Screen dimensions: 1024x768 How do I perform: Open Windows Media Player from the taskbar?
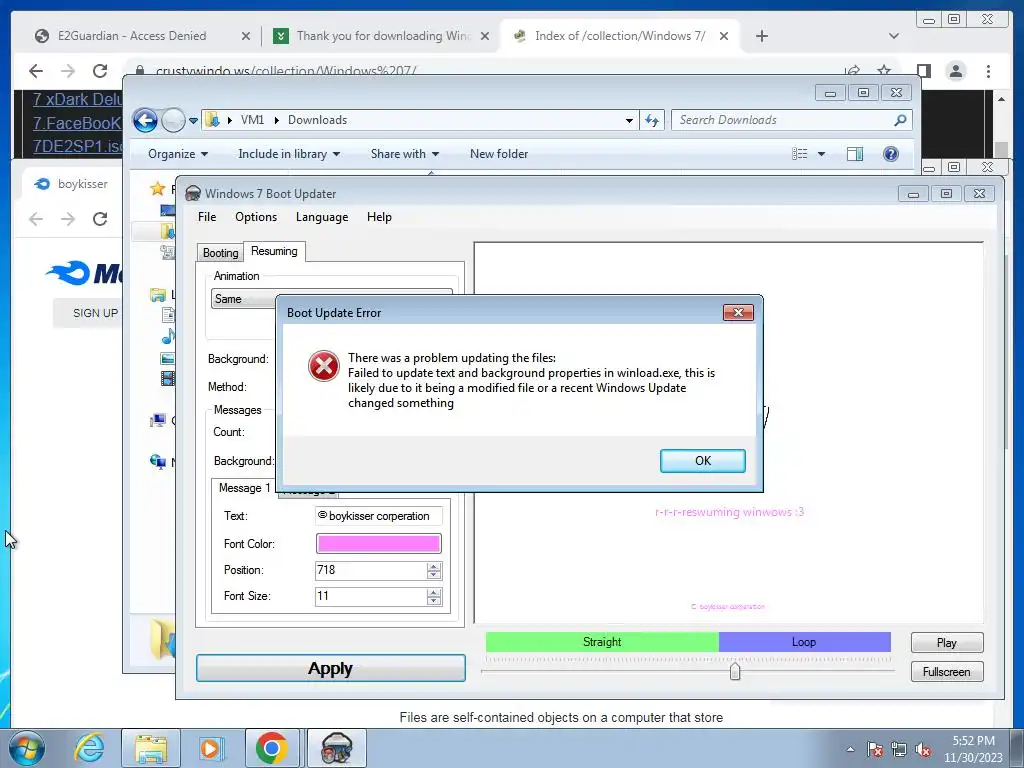(211, 748)
